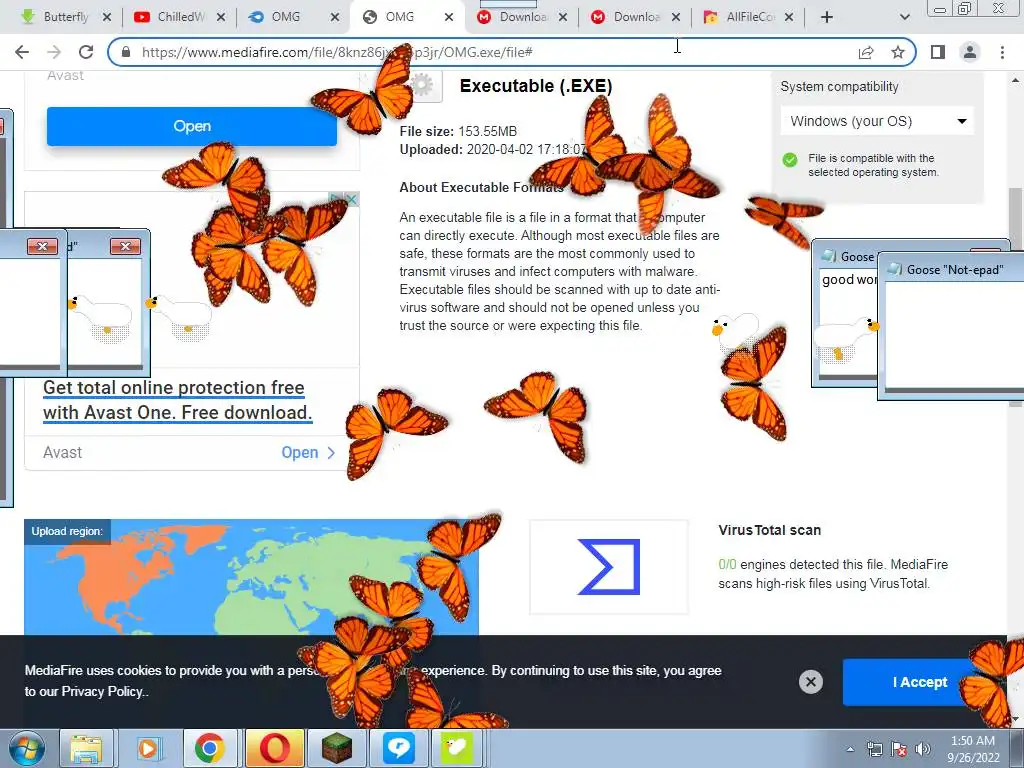Click the Executable file type gear icon
The image size is (1024, 768).
[x=423, y=85]
